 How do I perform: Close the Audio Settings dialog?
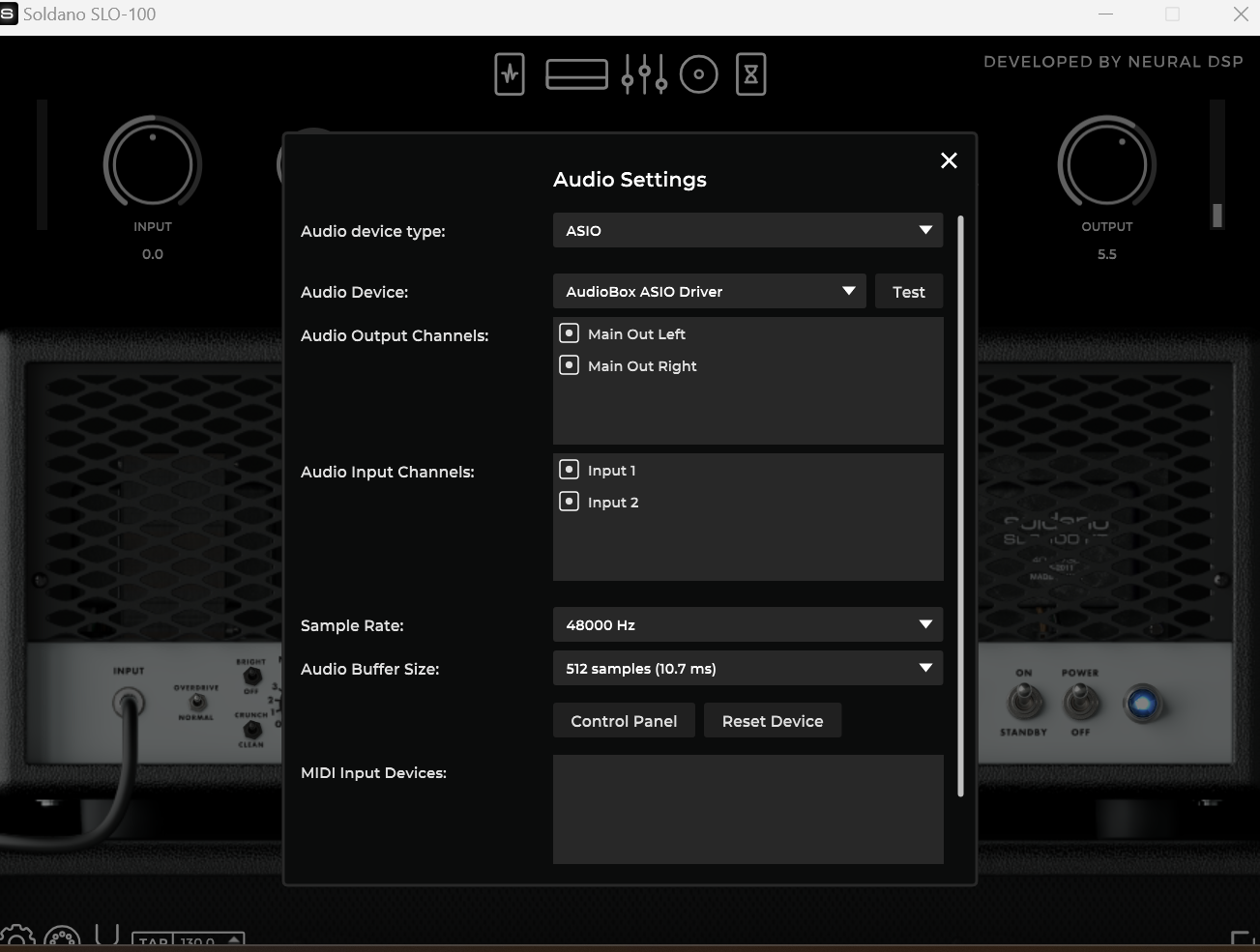click(x=949, y=160)
